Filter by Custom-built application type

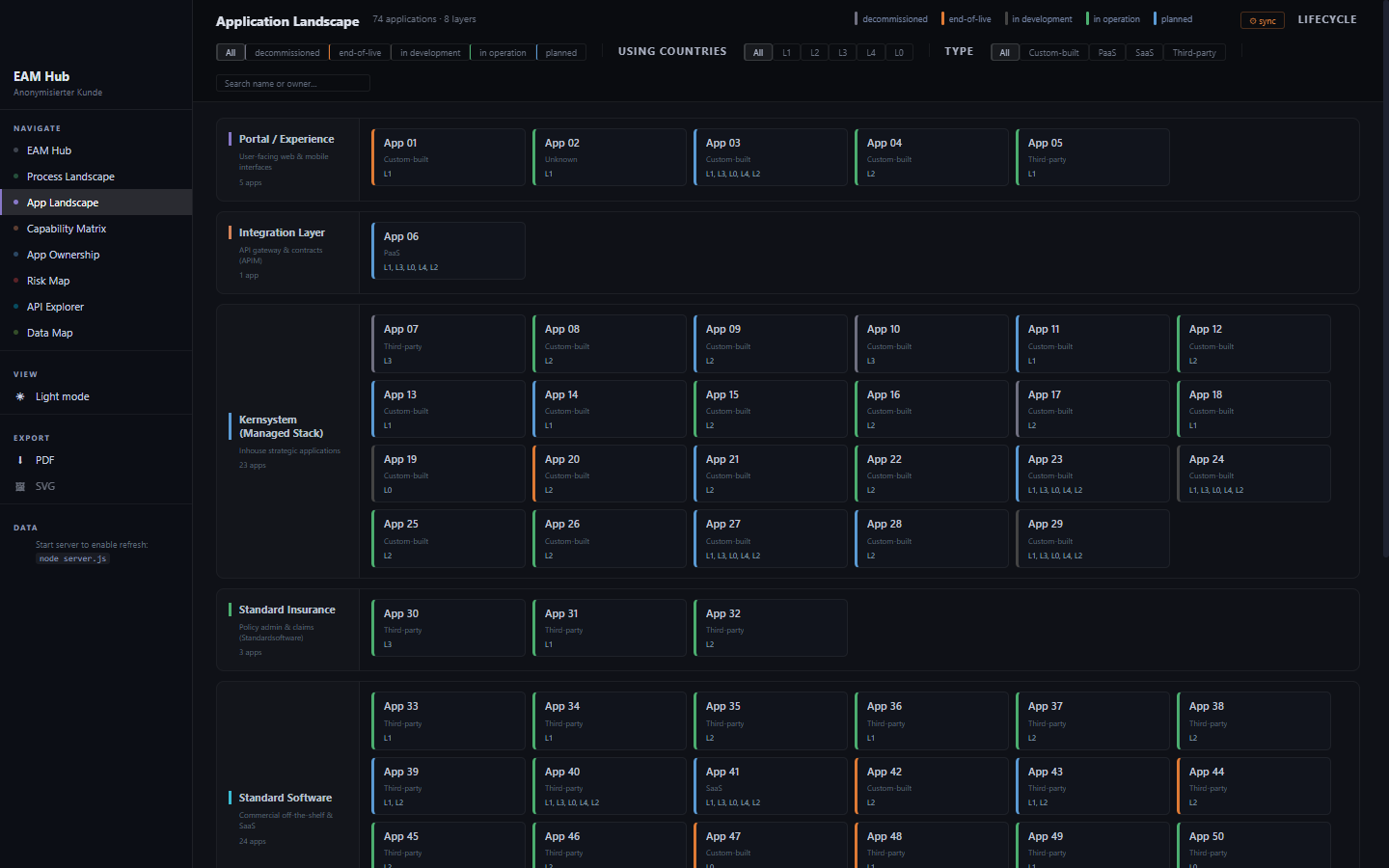(1053, 53)
